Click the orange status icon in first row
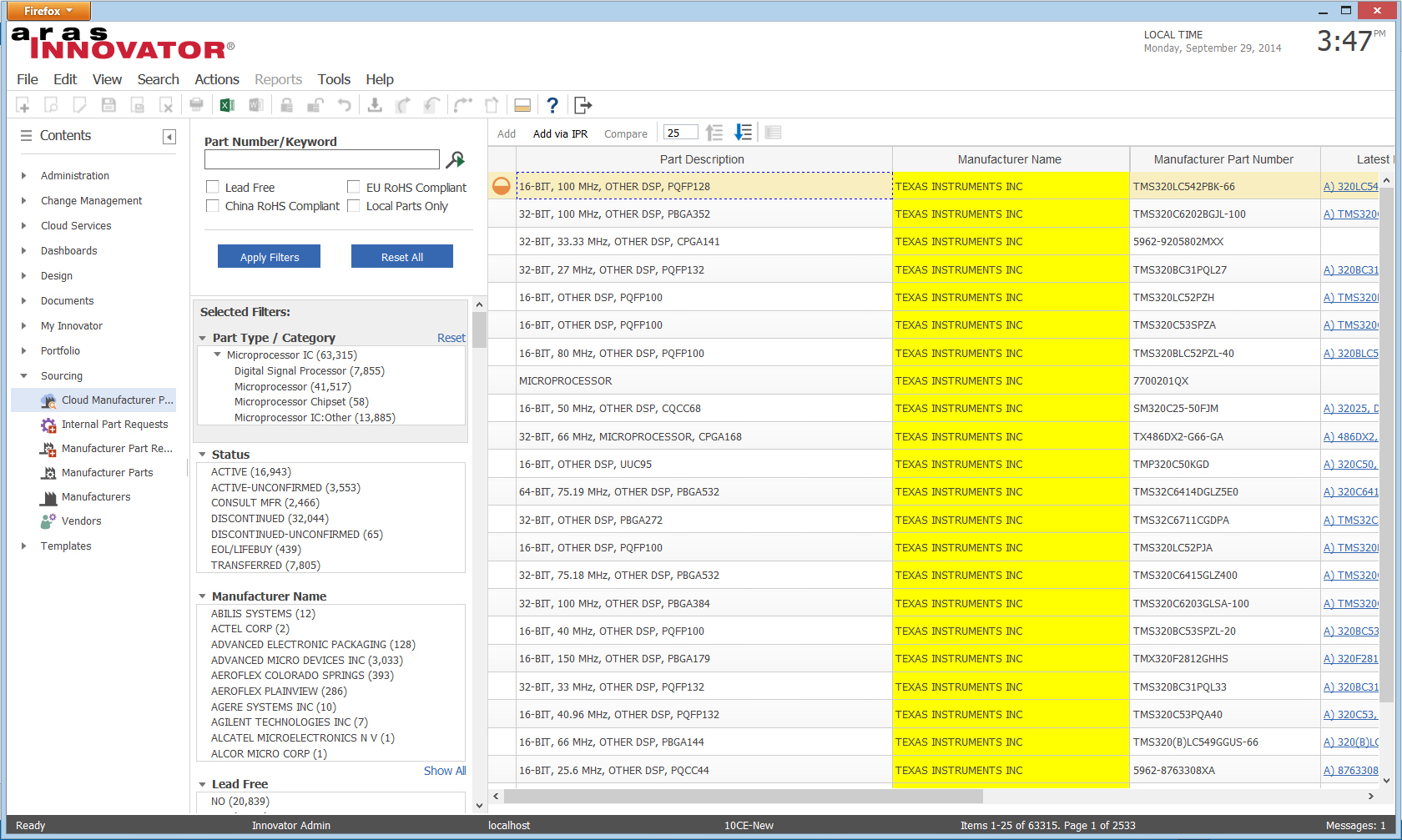This screenshot has width=1402, height=840. point(501,186)
